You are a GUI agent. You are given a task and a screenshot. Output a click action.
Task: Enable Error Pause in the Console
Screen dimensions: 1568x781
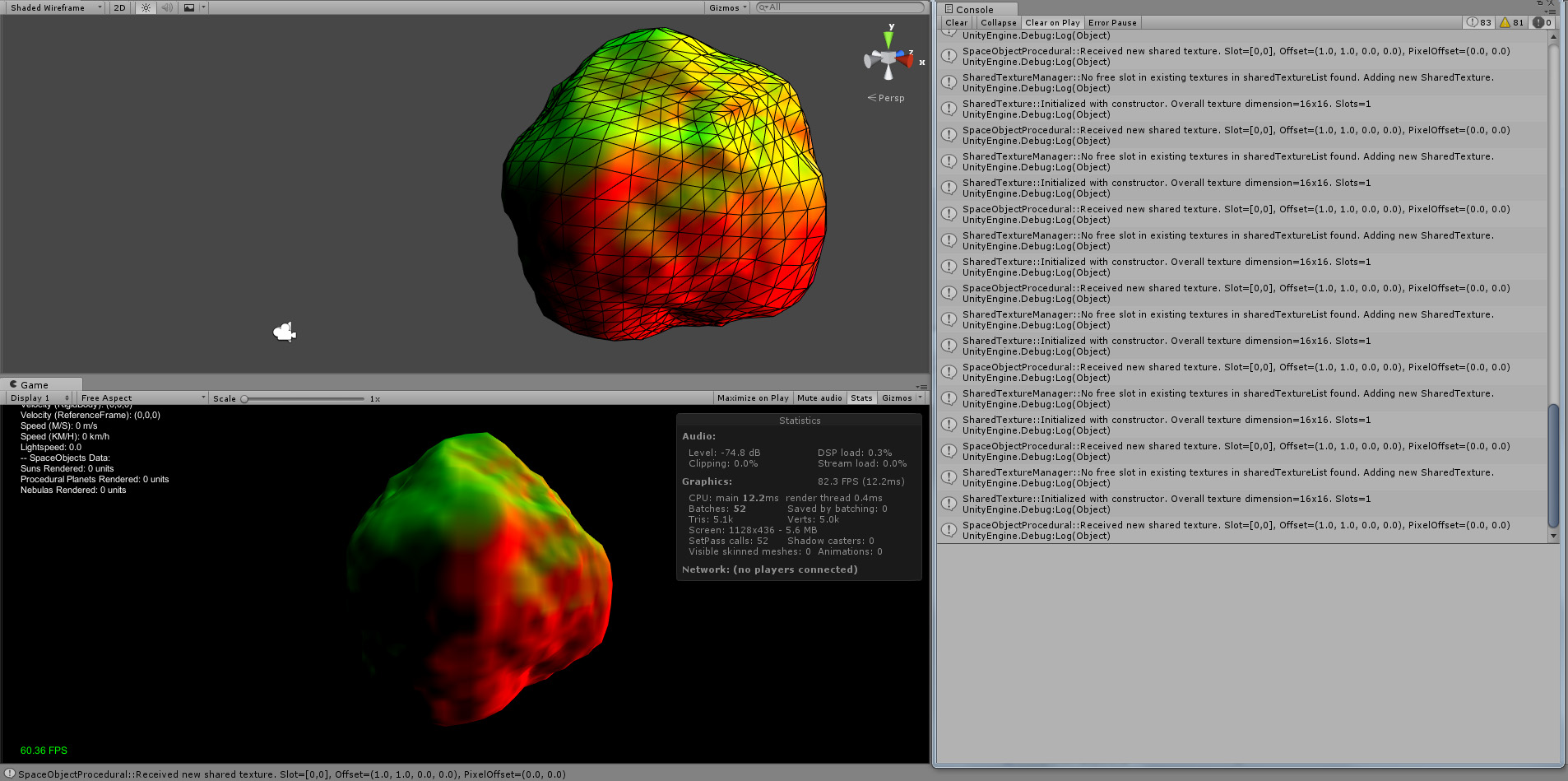[x=1112, y=22]
